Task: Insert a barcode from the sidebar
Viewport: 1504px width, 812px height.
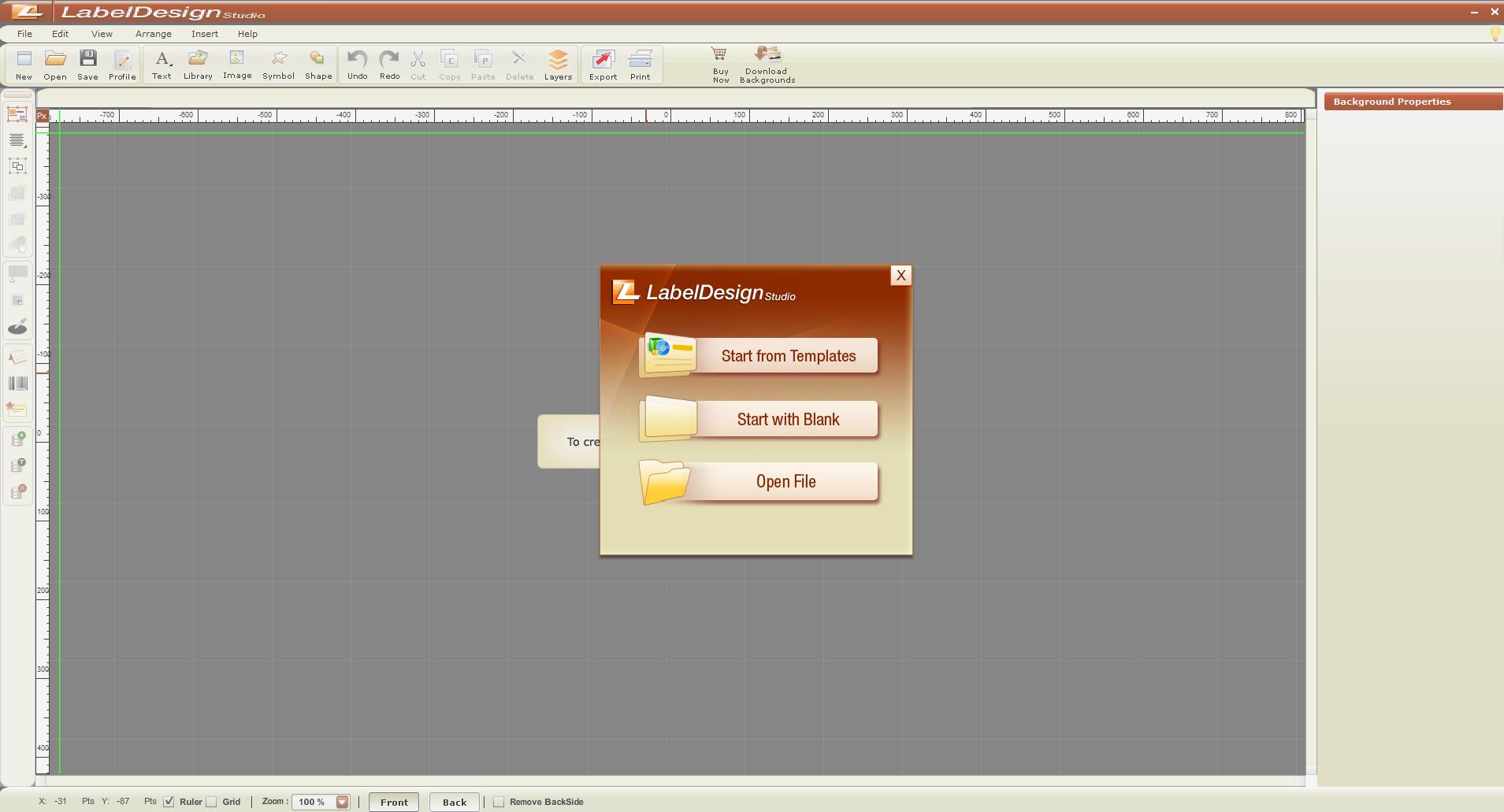Action: pos(17,384)
